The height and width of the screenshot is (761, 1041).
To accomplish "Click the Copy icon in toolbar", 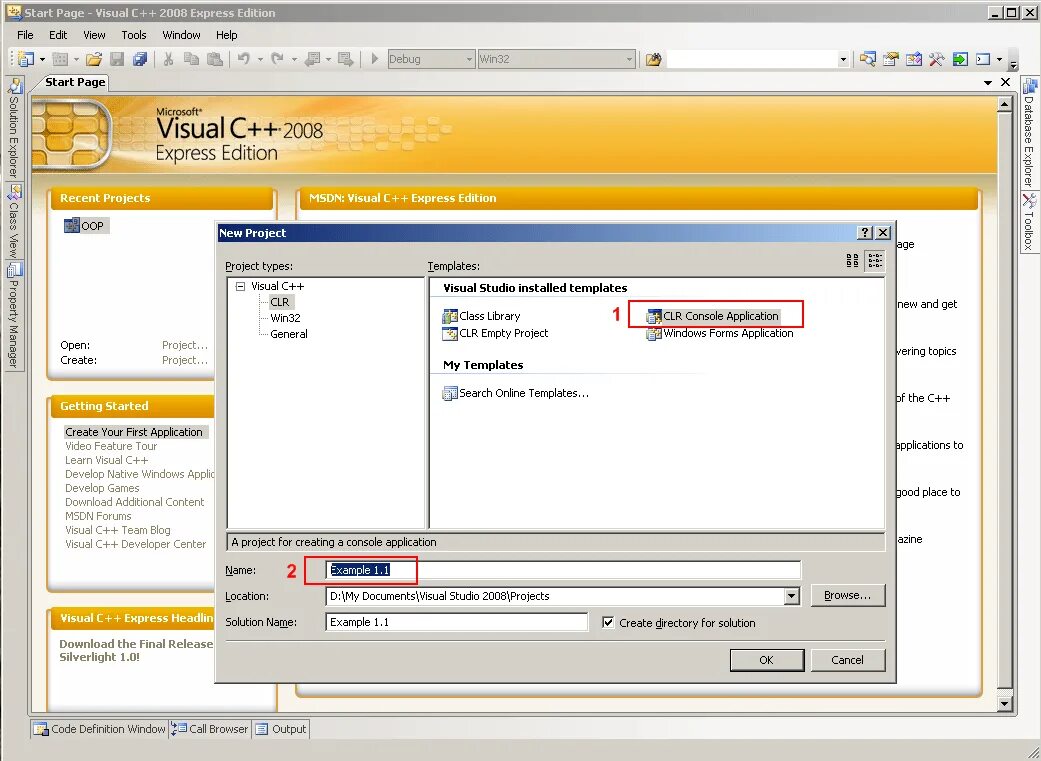I will coord(191,59).
